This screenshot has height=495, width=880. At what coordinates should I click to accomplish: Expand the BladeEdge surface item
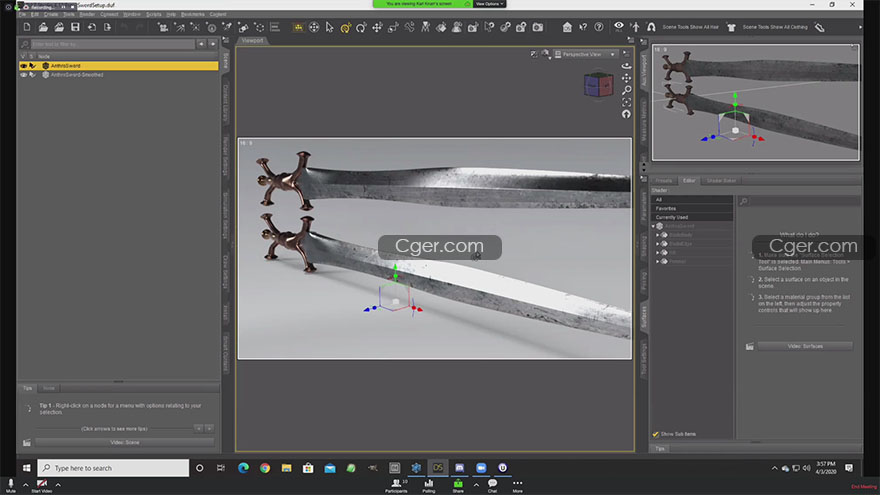pyautogui.click(x=658, y=244)
